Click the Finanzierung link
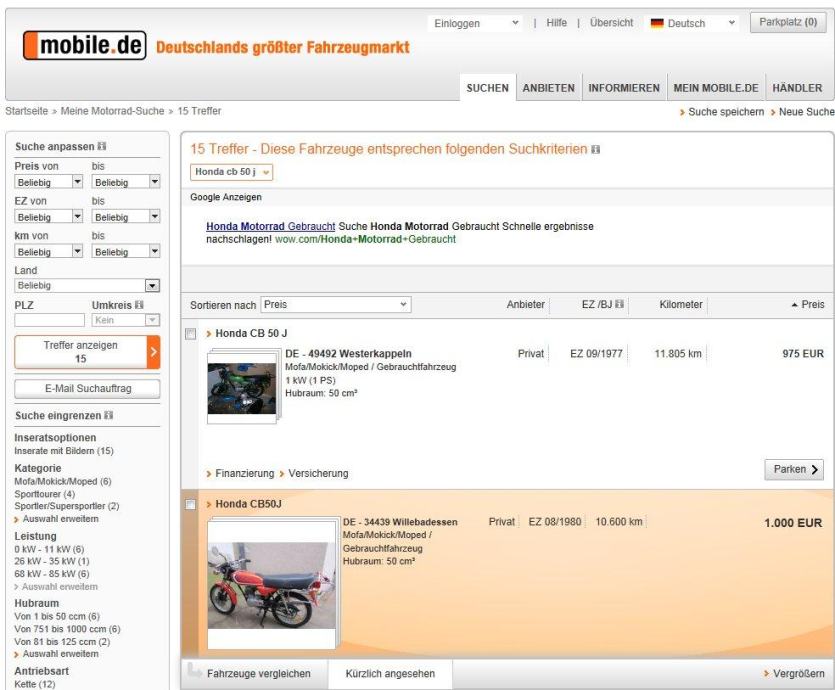 tap(244, 473)
